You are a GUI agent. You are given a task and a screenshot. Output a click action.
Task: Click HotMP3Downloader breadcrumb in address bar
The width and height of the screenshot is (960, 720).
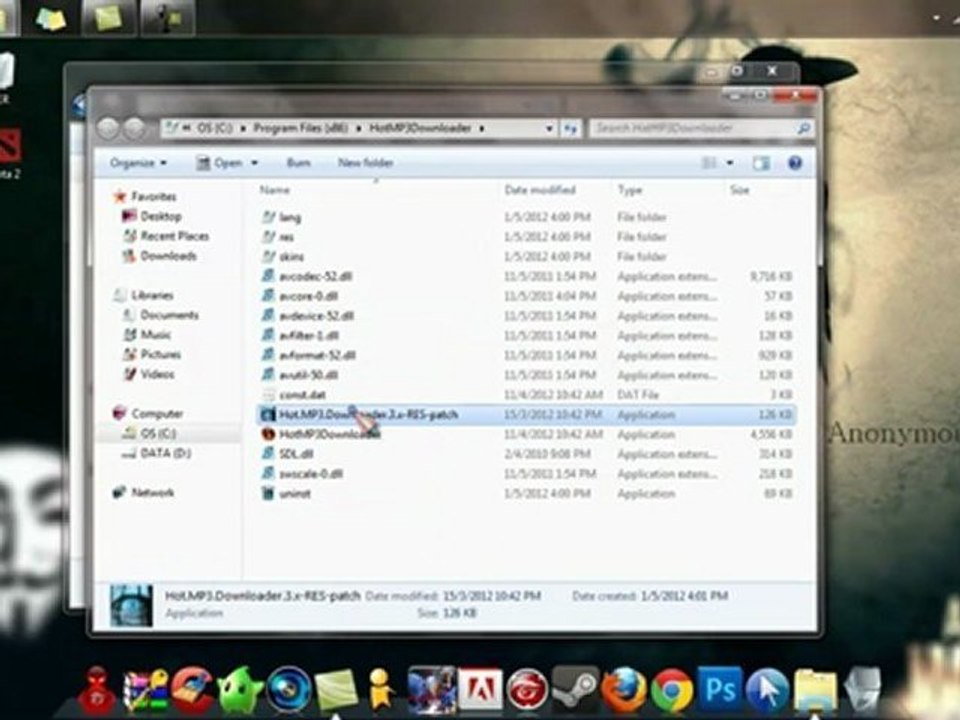coord(420,128)
